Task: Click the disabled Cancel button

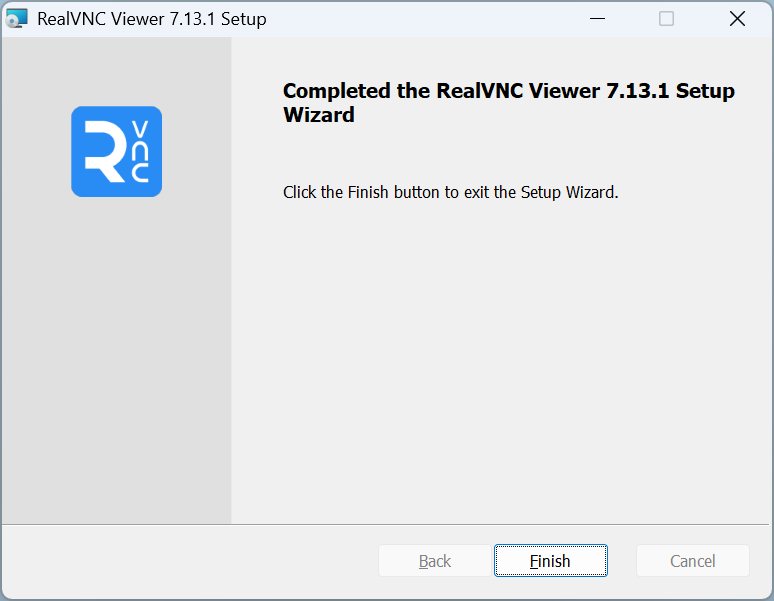Action: click(692, 561)
